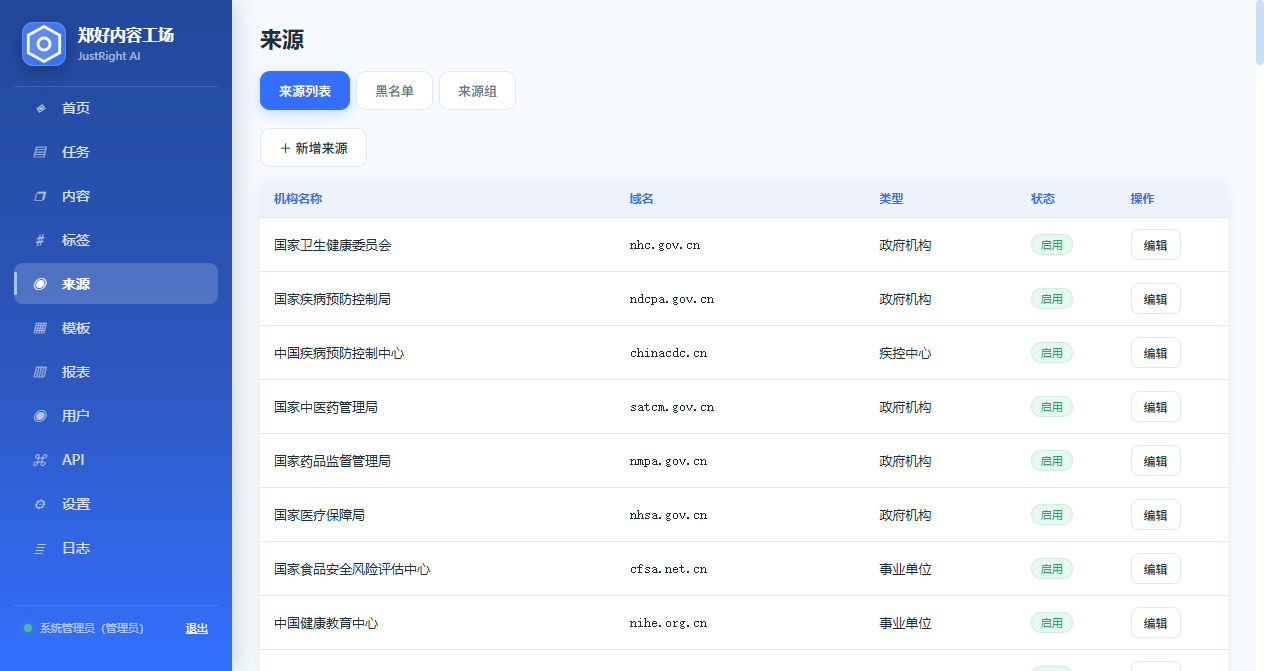This screenshot has width=1264, height=671.
Task: Click the domain nmpa.gov.cn
Action: (669, 461)
